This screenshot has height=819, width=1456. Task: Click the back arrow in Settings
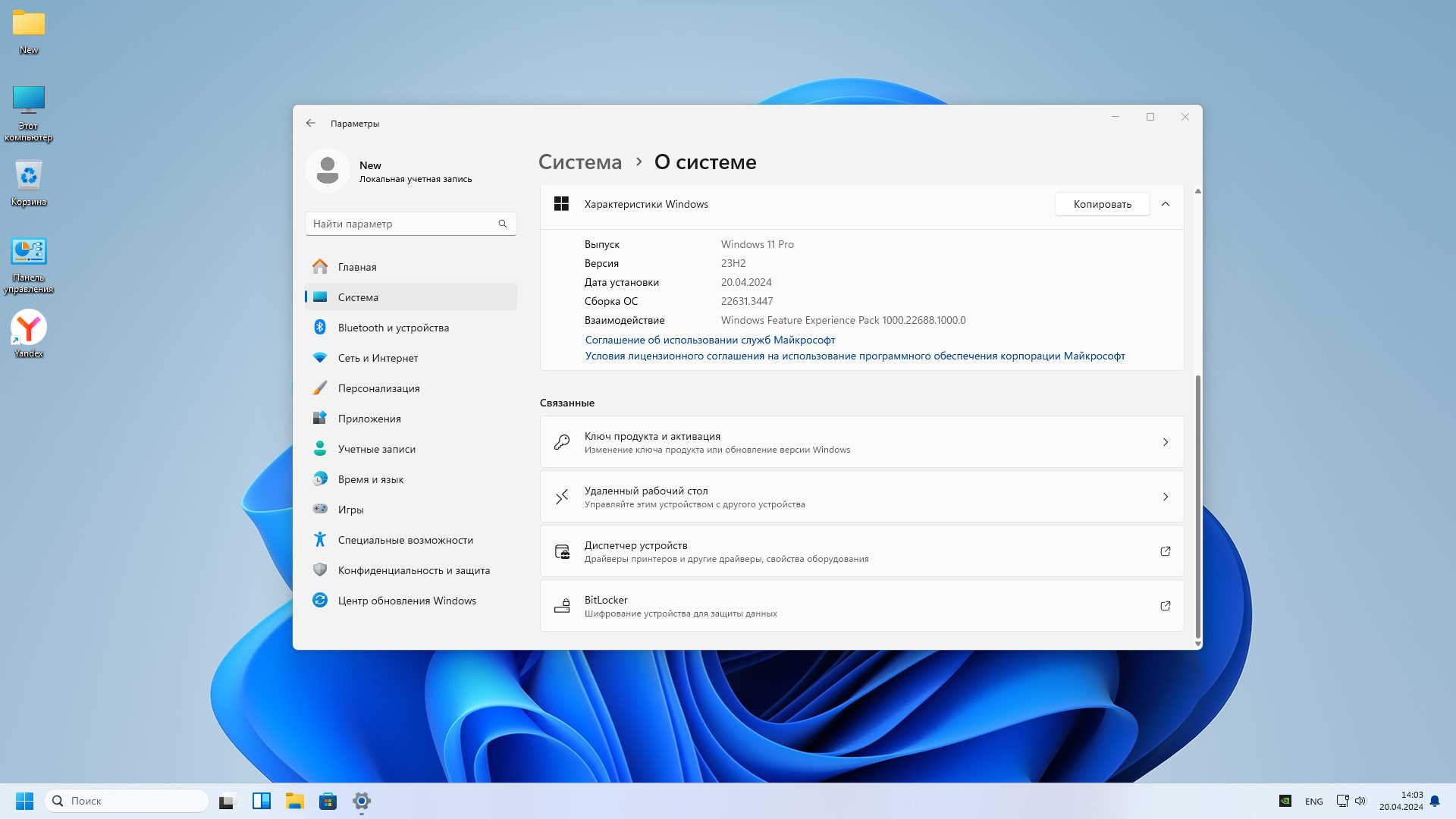310,123
